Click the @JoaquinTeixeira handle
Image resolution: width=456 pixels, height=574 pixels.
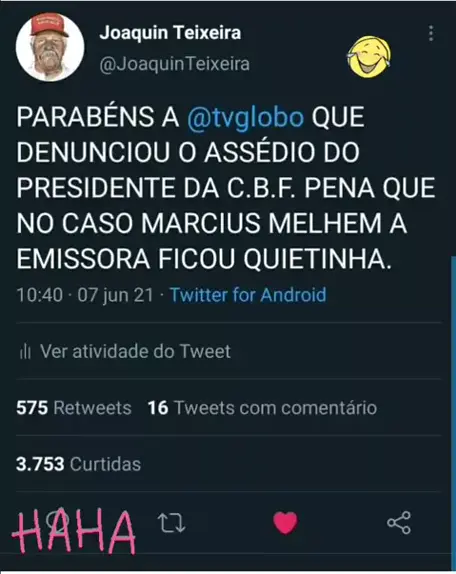175,64
